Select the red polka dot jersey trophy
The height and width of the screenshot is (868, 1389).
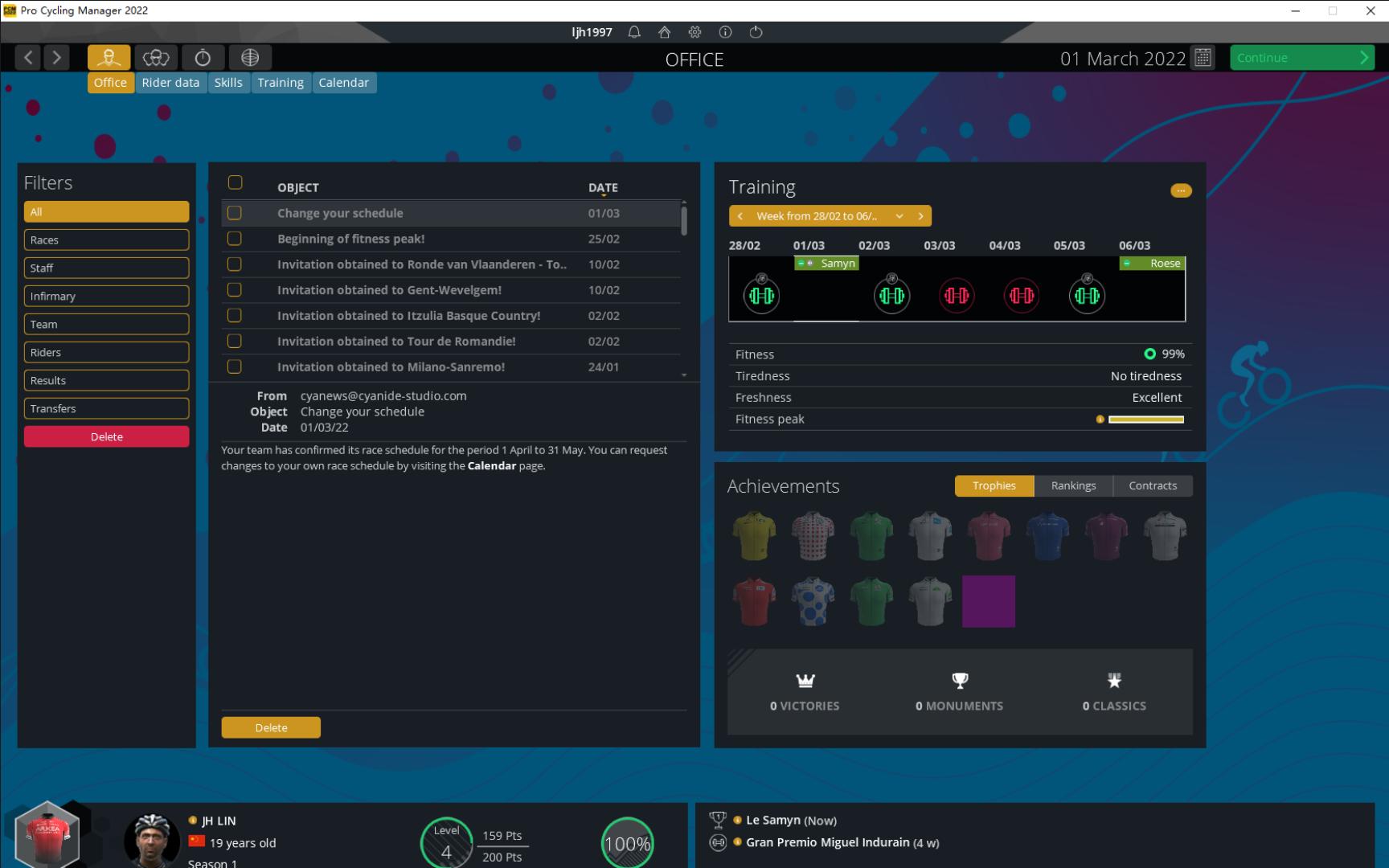pyautogui.click(x=813, y=535)
